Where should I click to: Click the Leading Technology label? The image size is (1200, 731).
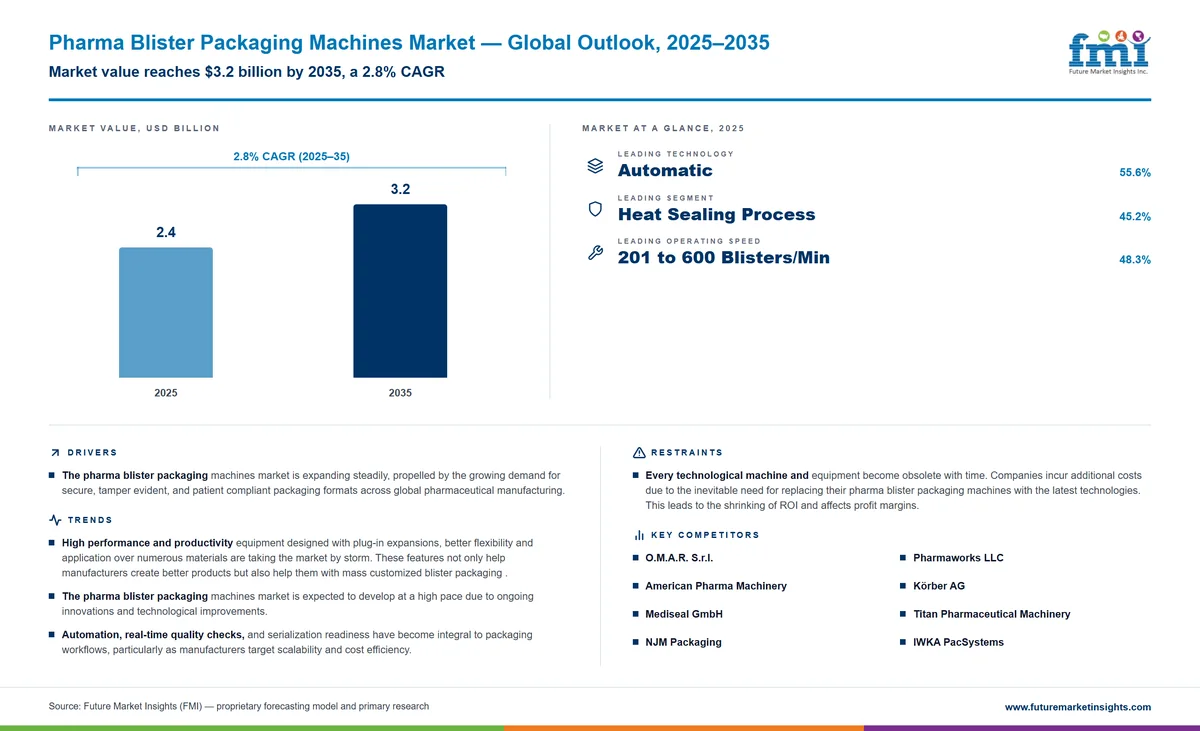coord(676,154)
